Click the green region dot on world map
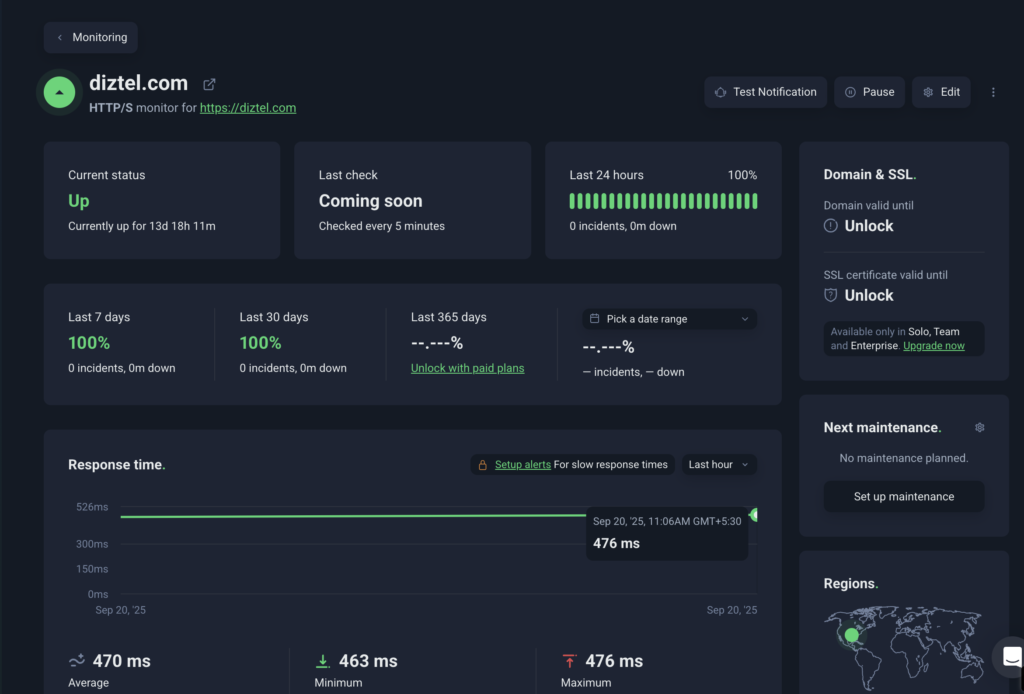The height and width of the screenshot is (694, 1024). pyautogui.click(x=851, y=635)
